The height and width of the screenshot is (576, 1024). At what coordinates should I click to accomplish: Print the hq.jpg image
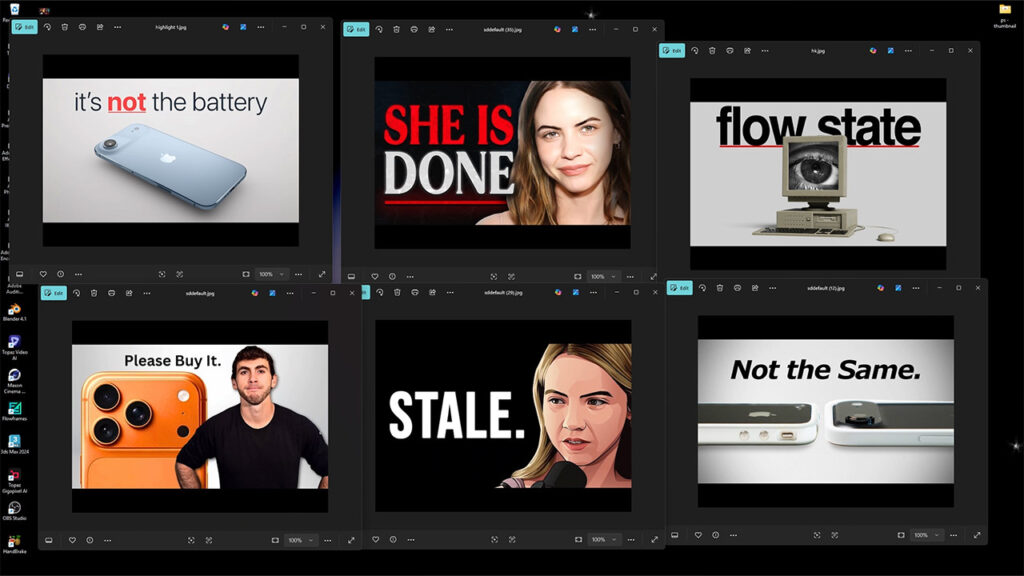pos(729,50)
